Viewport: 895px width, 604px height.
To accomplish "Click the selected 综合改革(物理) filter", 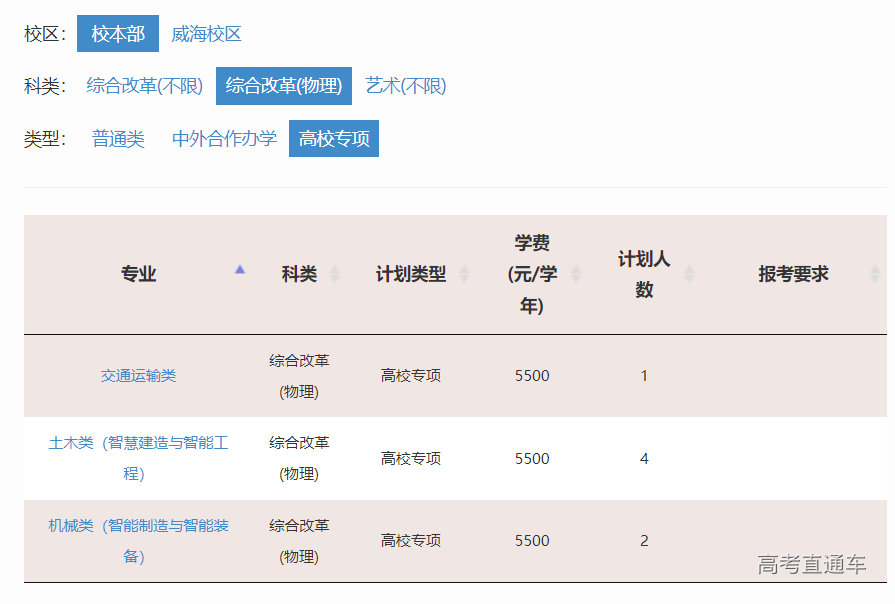I will pos(287,86).
